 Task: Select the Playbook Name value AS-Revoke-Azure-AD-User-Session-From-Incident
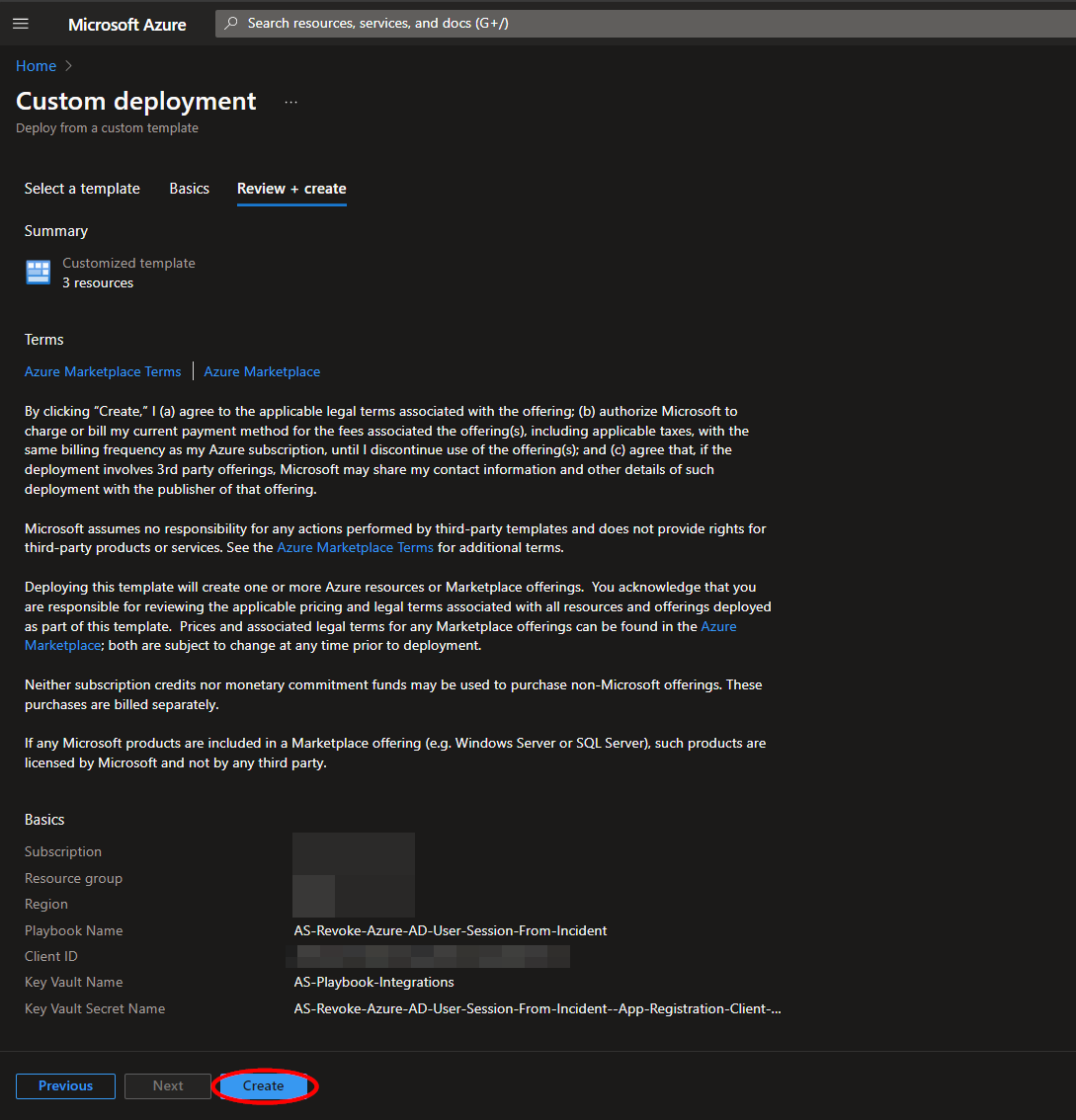[451, 930]
